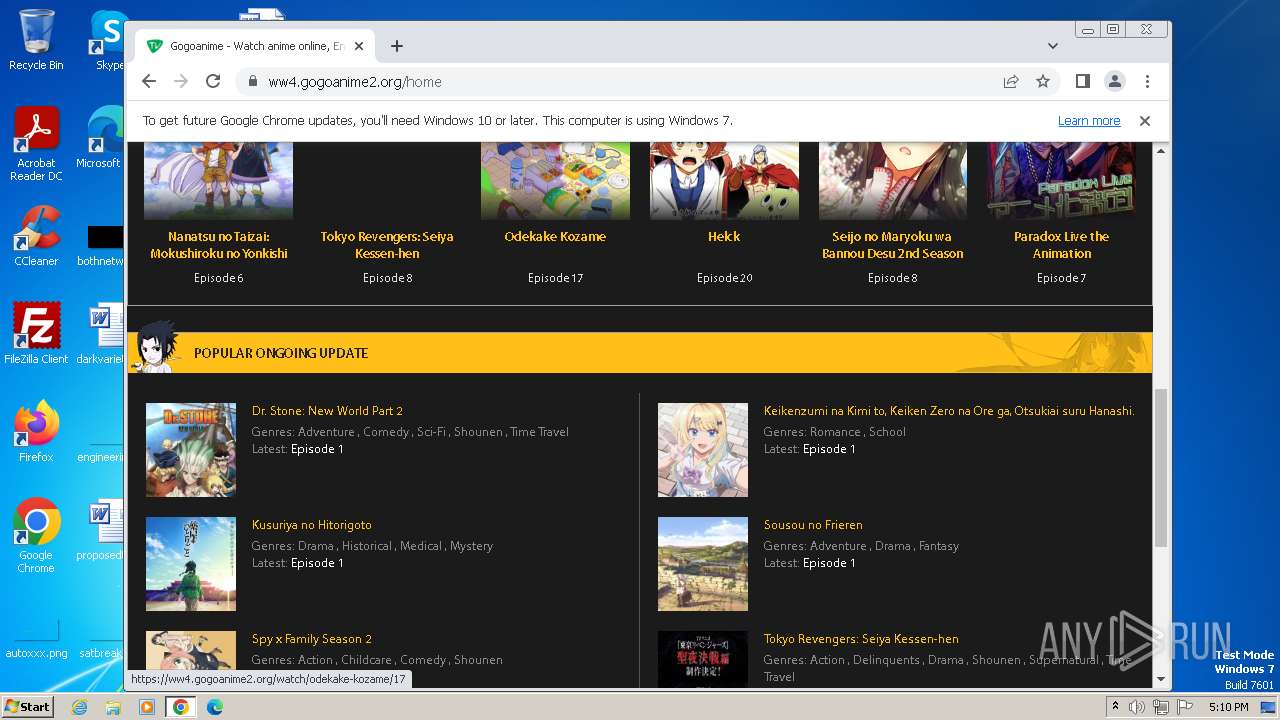Click the taskbar clock 5:10 PM
The width and height of the screenshot is (1280, 720).
(1229, 707)
